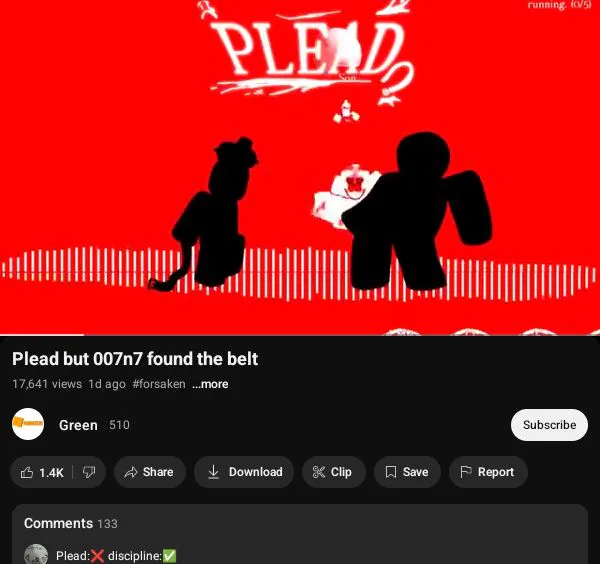Click the Download arrow icon
This screenshot has width=600, height=564.
tap(214, 472)
